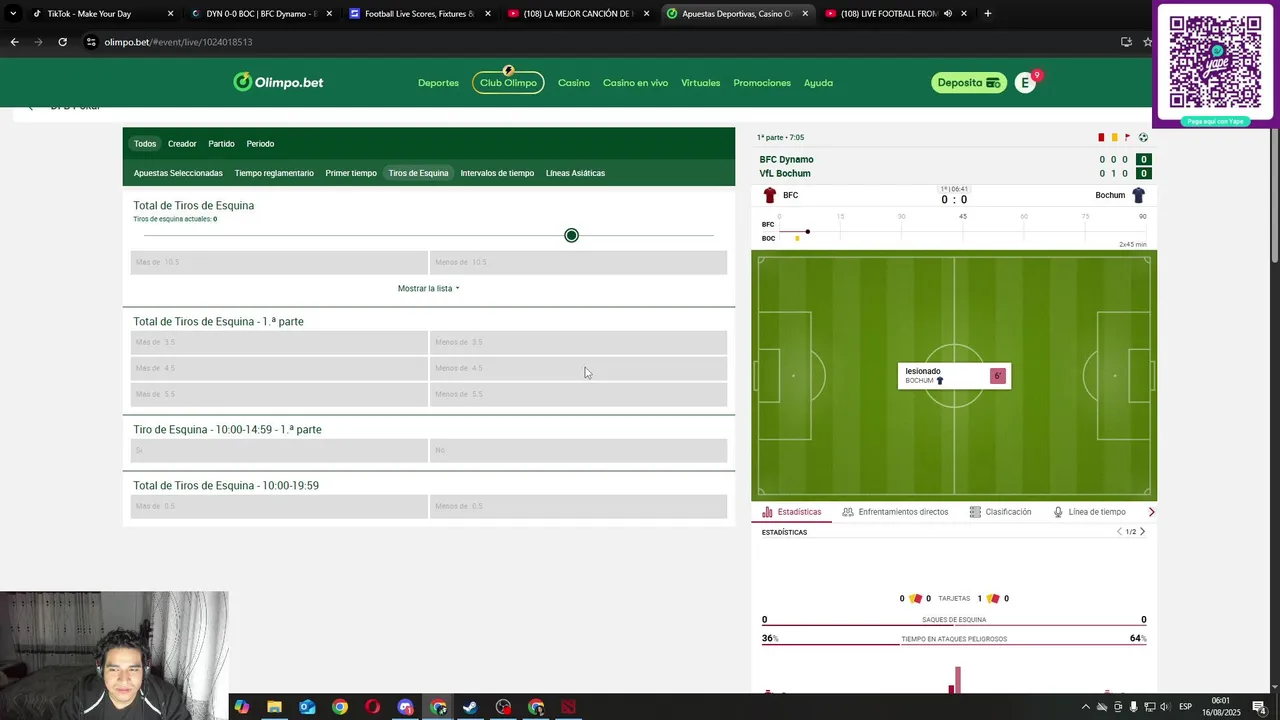Viewport: 1280px width, 720px height.
Task: Switch to Enfrentamientos directos tab
Action: click(895, 512)
